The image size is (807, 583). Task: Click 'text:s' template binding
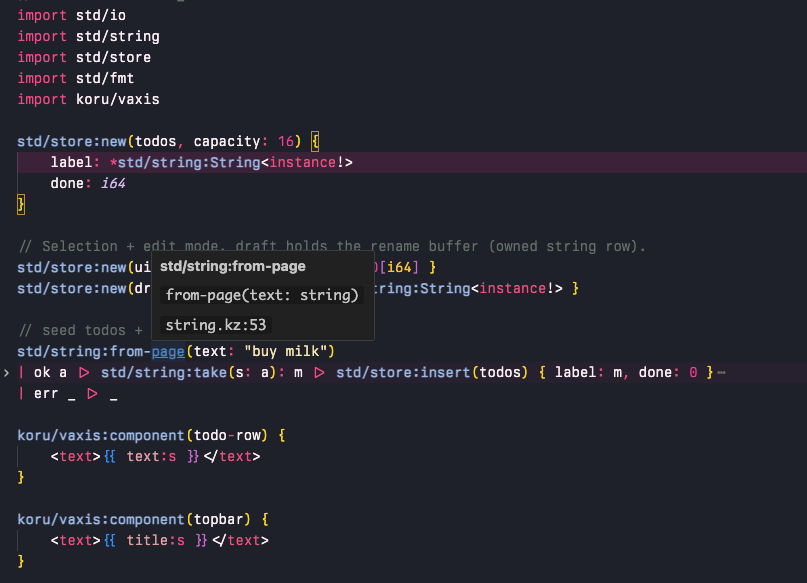pos(151,456)
